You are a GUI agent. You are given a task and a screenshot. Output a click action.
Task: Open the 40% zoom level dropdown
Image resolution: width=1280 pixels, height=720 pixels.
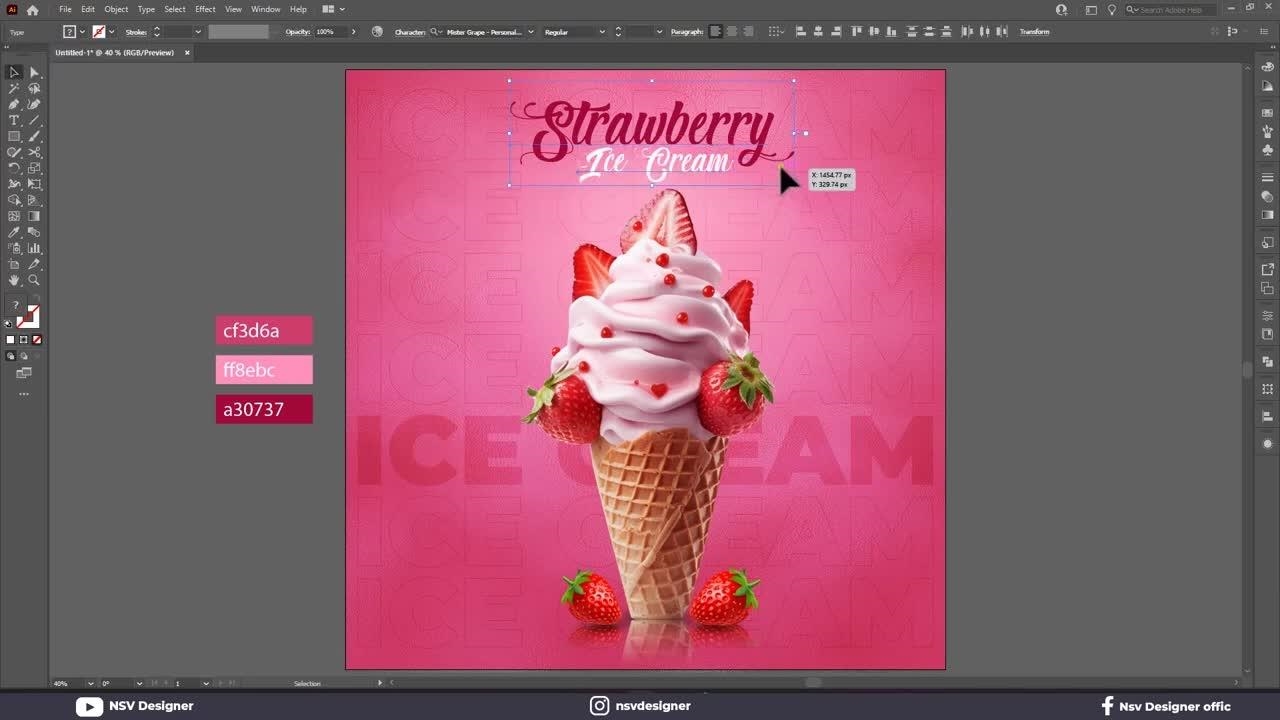(x=90, y=683)
